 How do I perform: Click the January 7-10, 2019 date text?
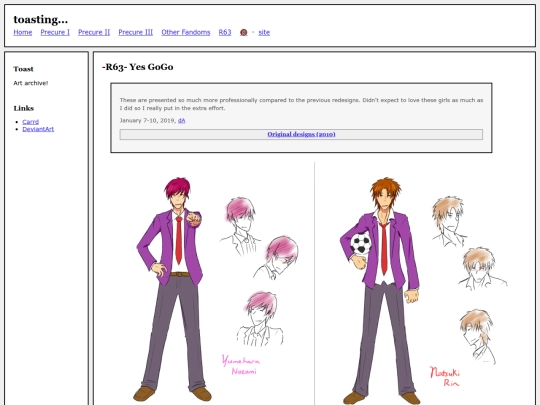[147, 121]
